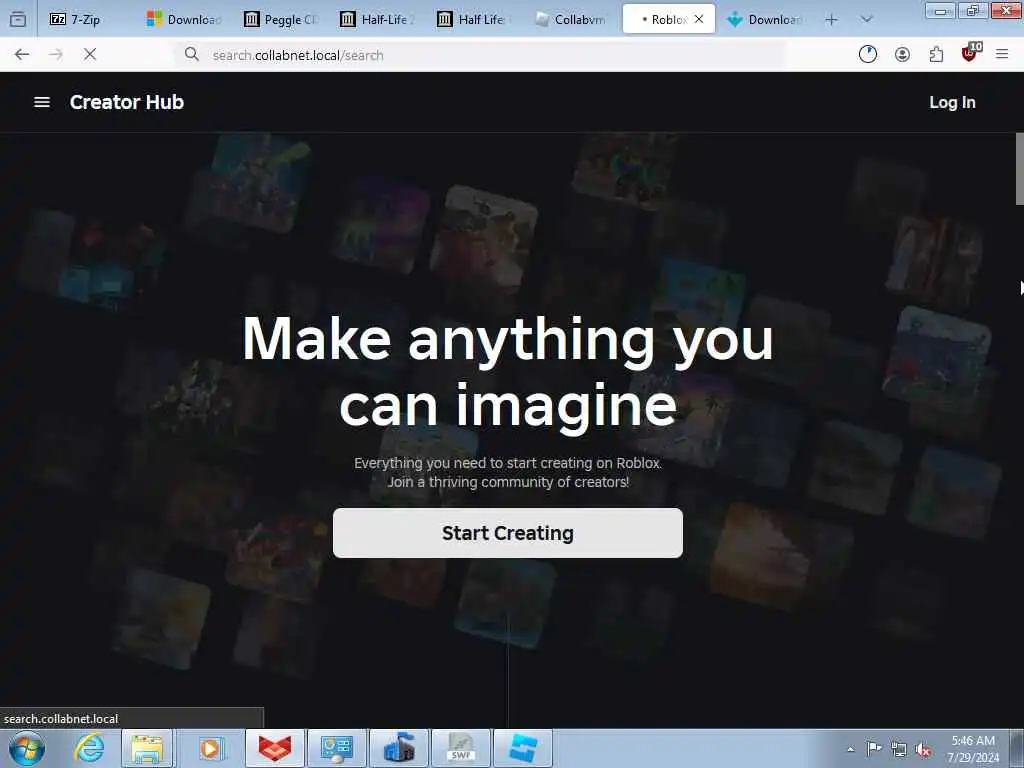This screenshot has width=1024, height=768.
Task: Click the Creator Hub logo text
Action: [x=127, y=102]
